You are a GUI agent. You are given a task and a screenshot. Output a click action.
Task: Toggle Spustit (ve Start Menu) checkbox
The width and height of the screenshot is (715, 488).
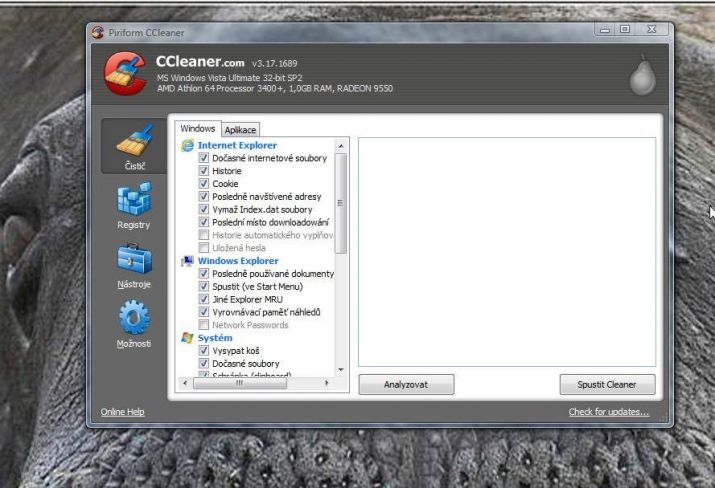tap(204, 286)
